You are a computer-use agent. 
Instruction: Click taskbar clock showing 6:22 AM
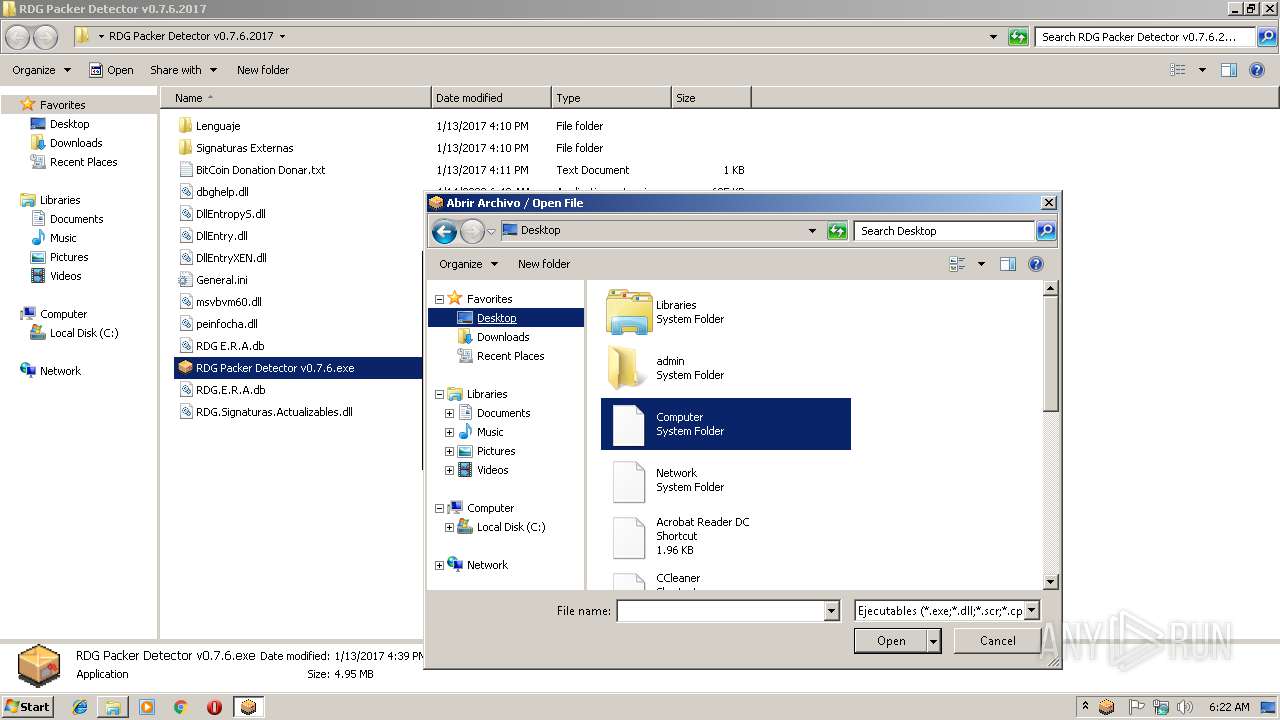point(1229,707)
